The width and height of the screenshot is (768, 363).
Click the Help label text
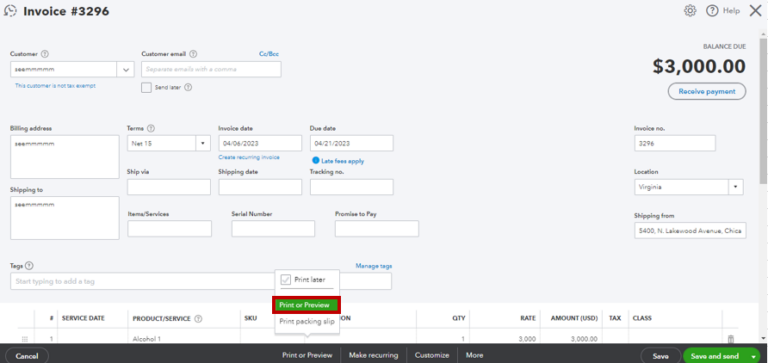(x=731, y=11)
